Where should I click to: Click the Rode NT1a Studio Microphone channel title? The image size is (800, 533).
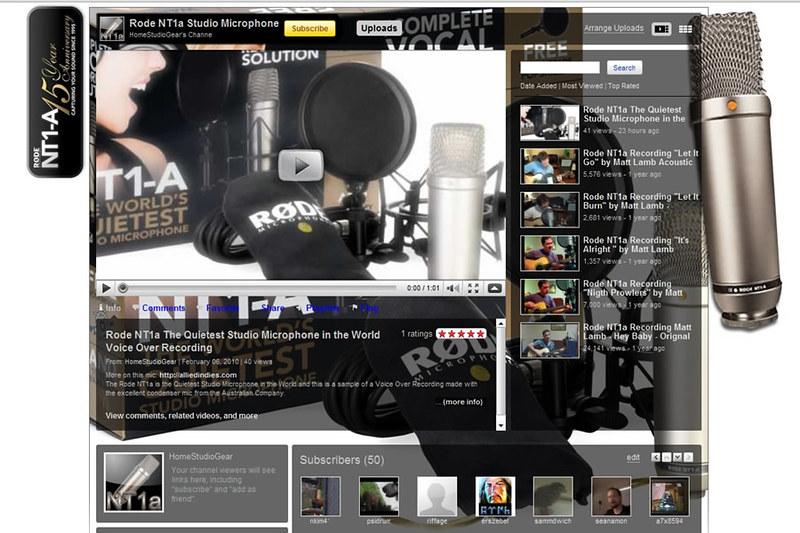(204, 23)
